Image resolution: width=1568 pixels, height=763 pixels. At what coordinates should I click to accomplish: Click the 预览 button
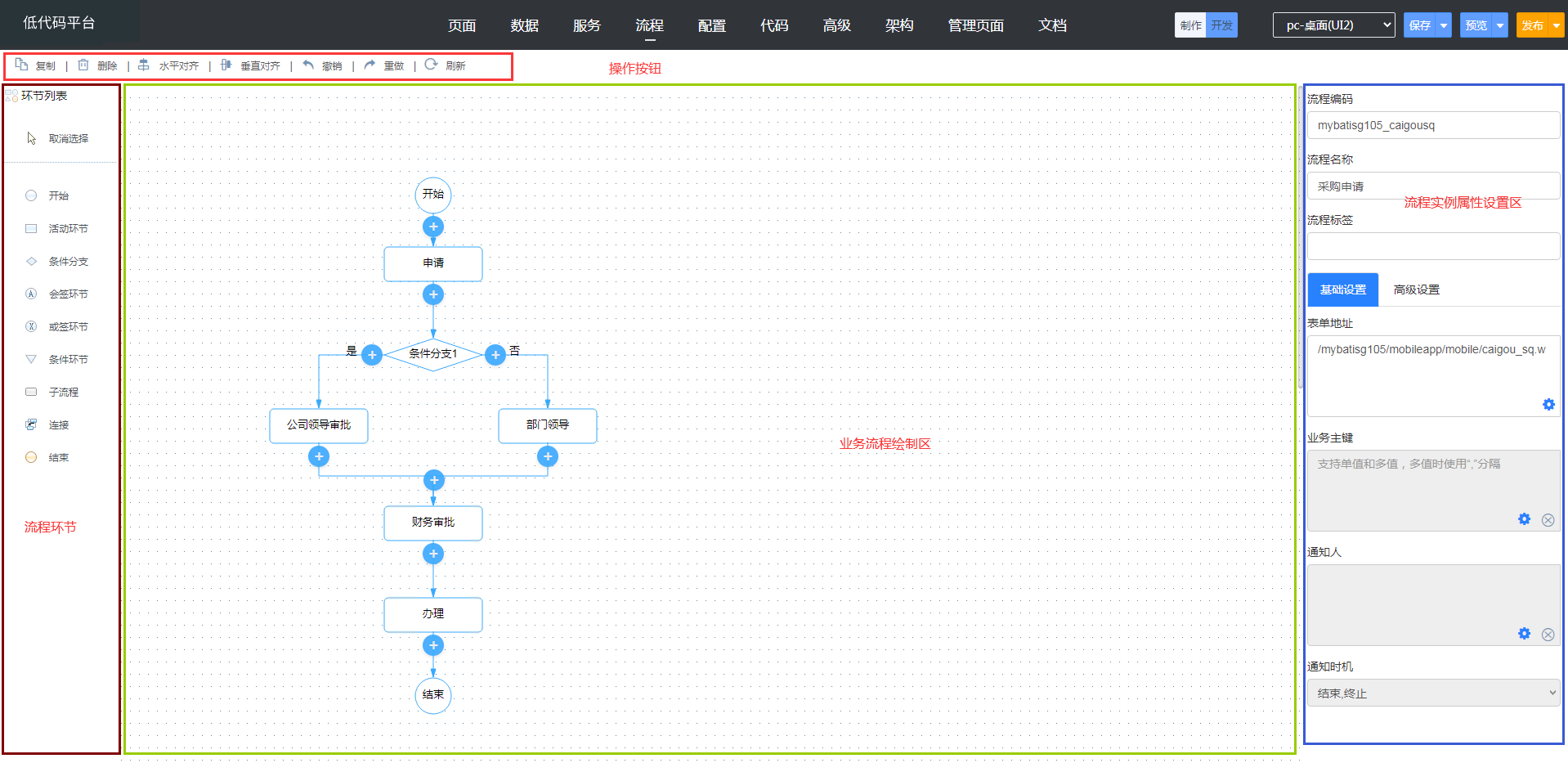tap(1476, 25)
